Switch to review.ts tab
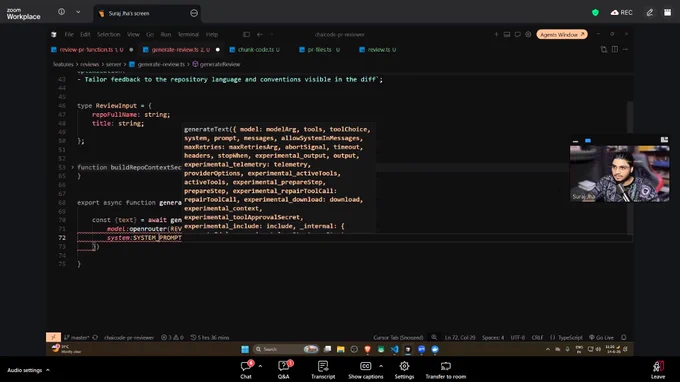Image resolution: width=680 pixels, height=382 pixels. coord(378,49)
